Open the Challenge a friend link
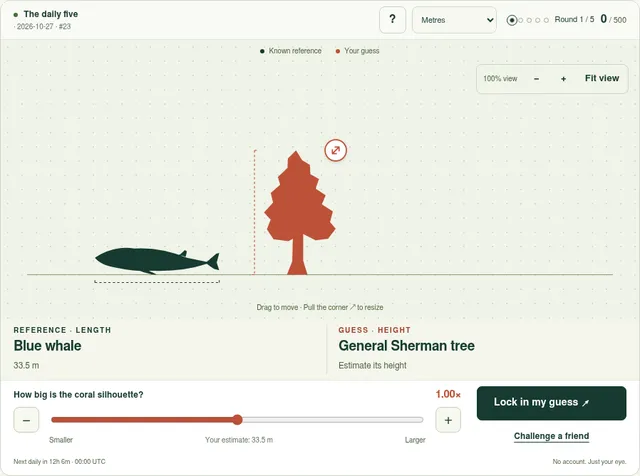Image resolution: width=640 pixels, height=476 pixels. pyautogui.click(x=551, y=436)
